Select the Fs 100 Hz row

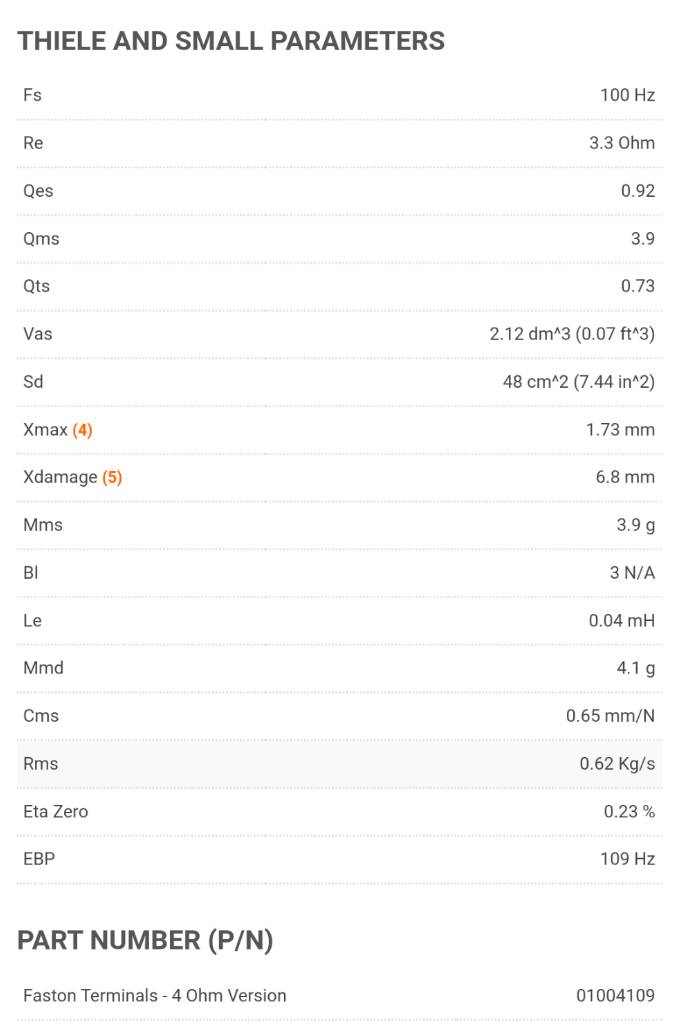click(x=339, y=95)
